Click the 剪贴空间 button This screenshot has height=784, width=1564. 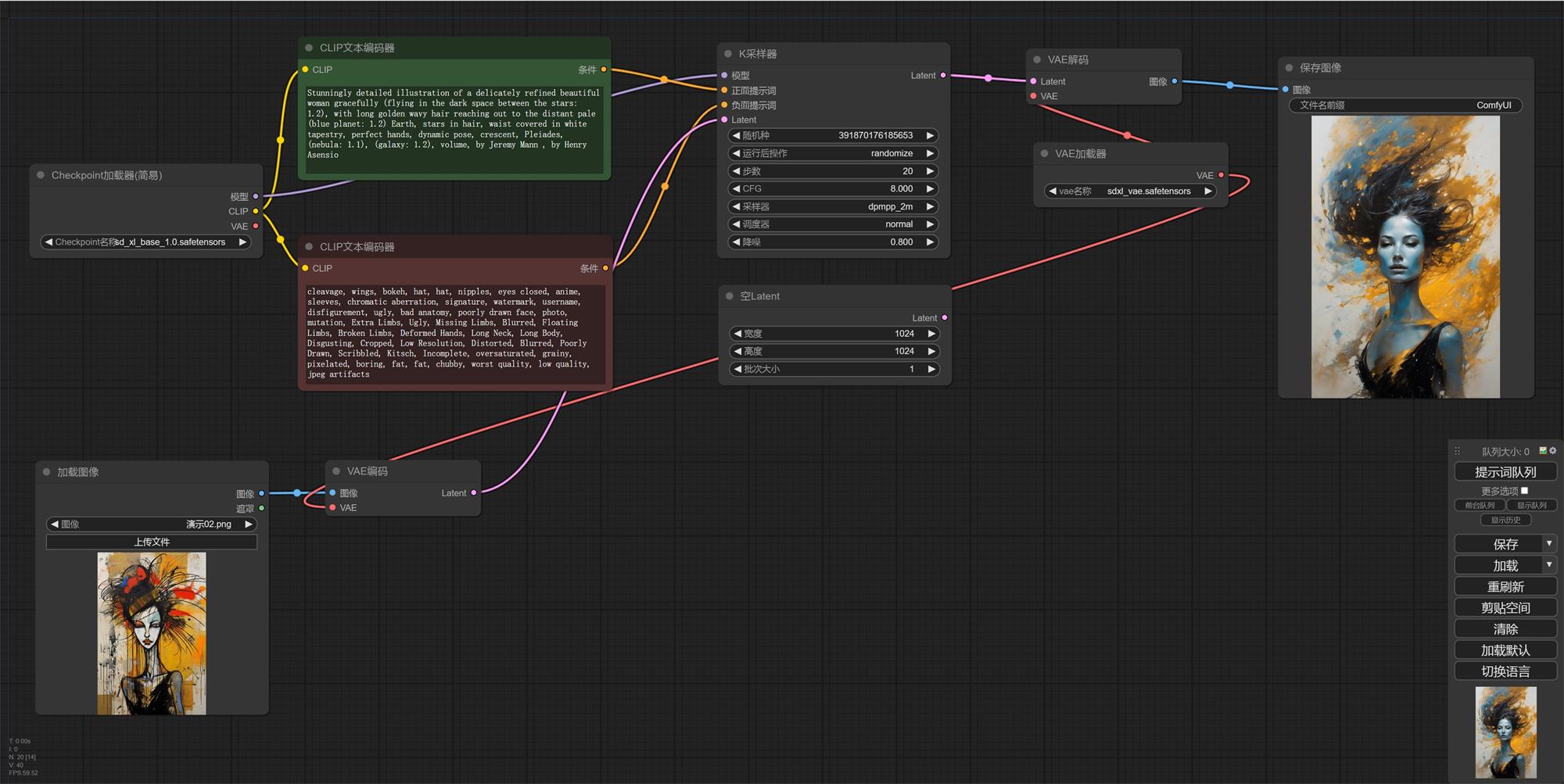point(1505,607)
